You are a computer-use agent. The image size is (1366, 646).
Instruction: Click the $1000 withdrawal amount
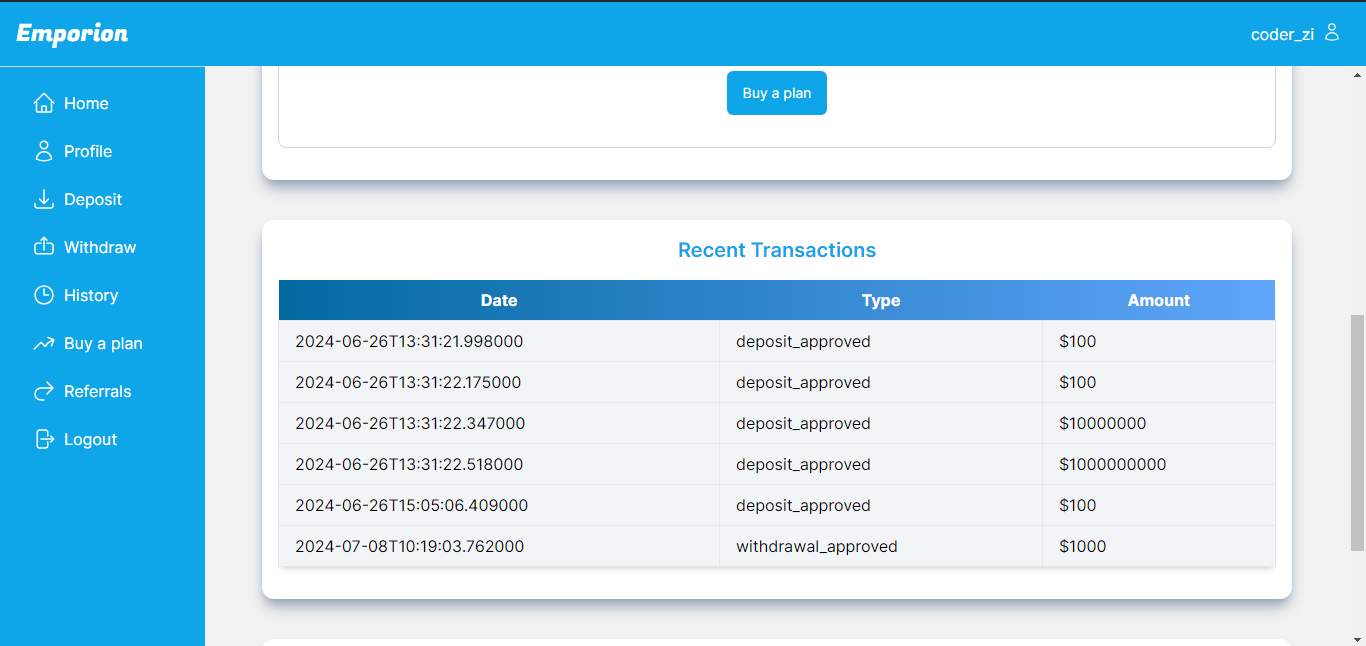tap(1083, 546)
